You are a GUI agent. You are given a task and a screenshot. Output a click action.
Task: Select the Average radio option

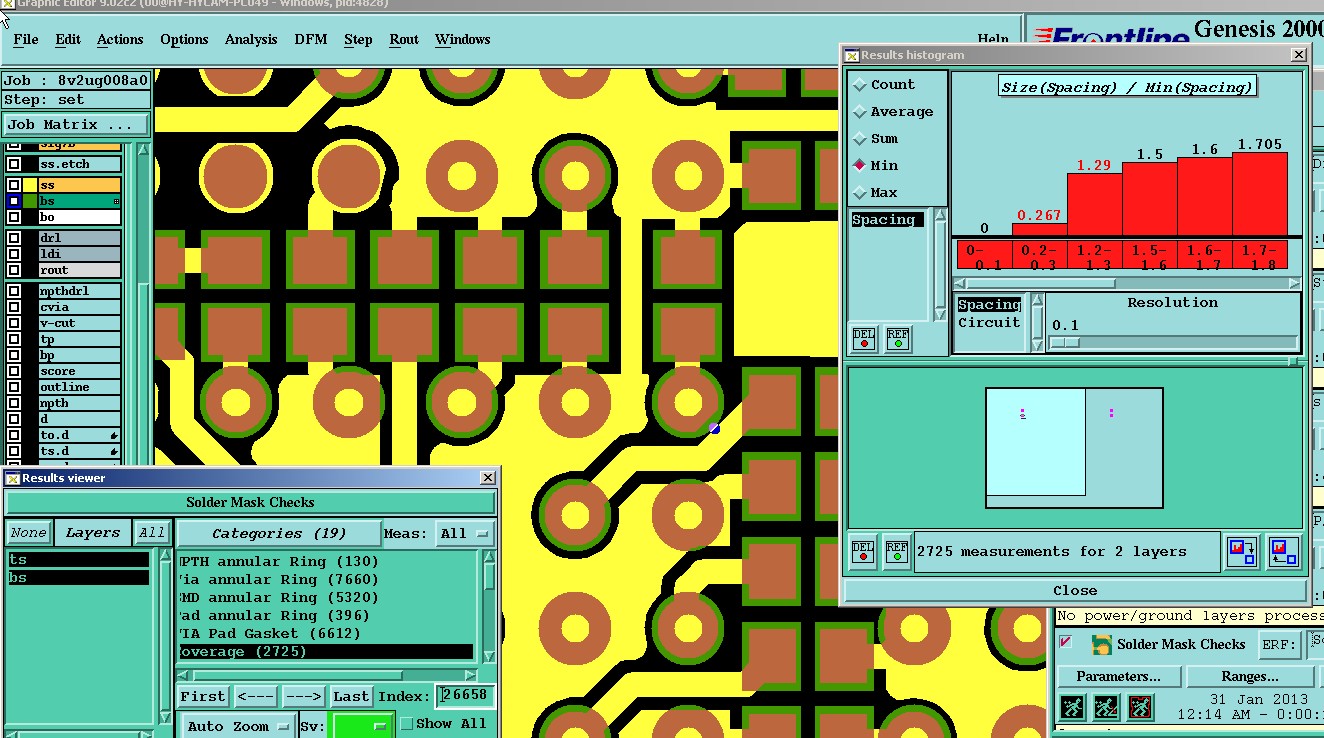pos(860,112)
